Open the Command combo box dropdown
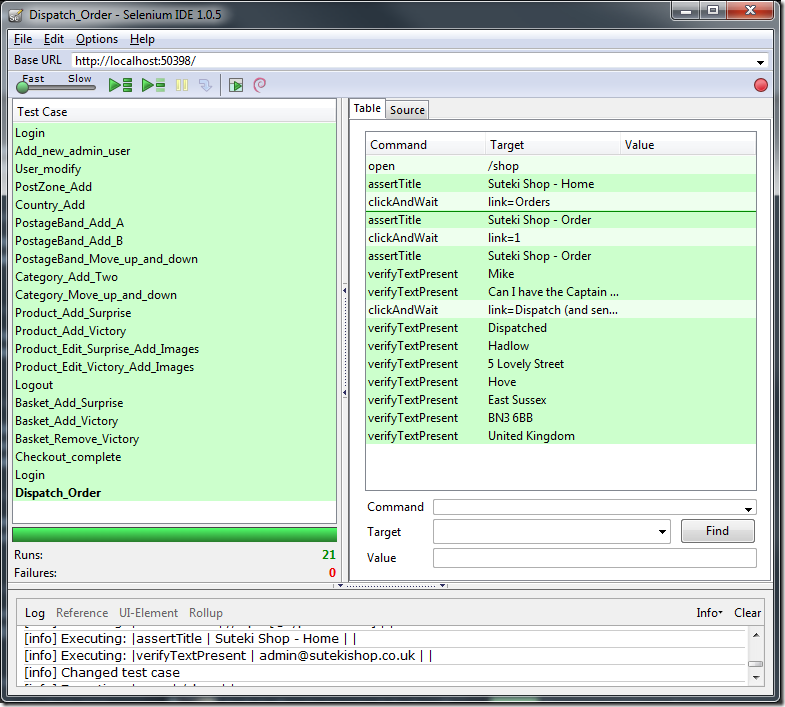The width and height of the screenshot is (785, 707). pos(749,508)
